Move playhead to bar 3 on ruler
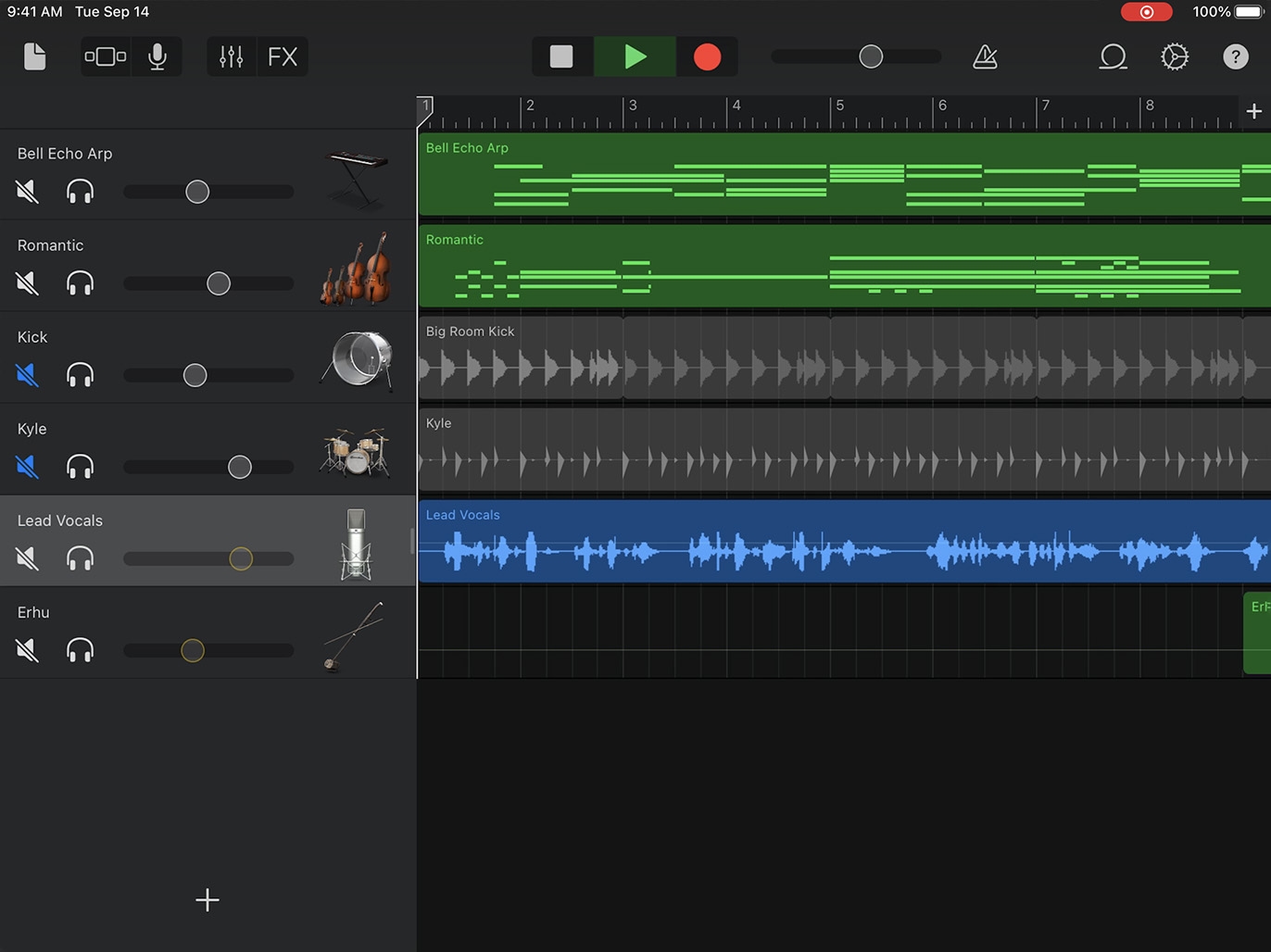 [633, 106]
